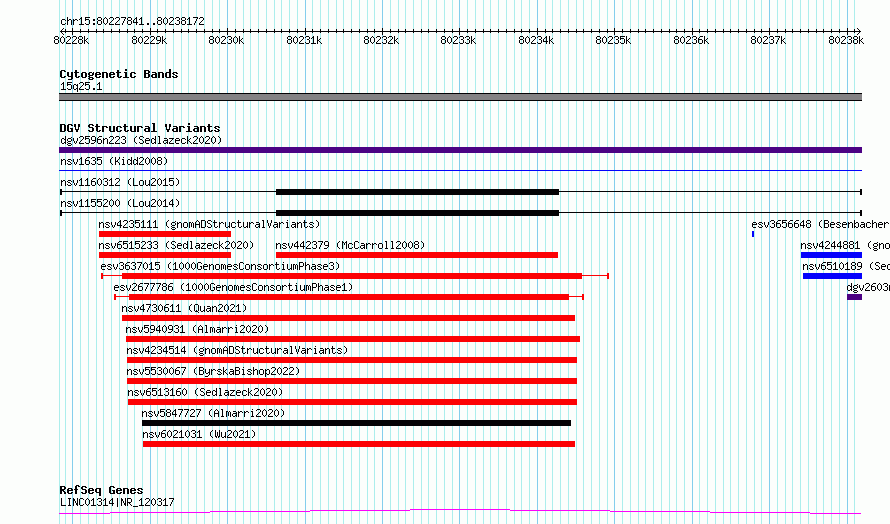Select the 15q25.1 band label
The width and height of the screenshot is (890, 524).
pyautogui.click(x=81, y=86)
